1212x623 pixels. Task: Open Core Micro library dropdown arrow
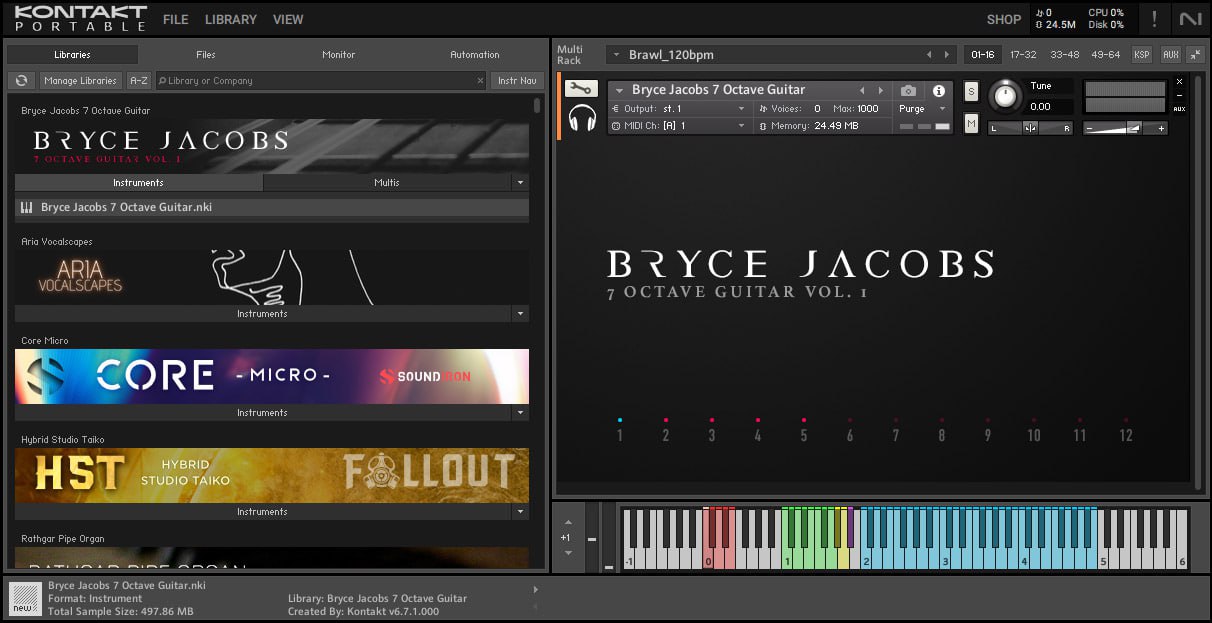point(519,413)
